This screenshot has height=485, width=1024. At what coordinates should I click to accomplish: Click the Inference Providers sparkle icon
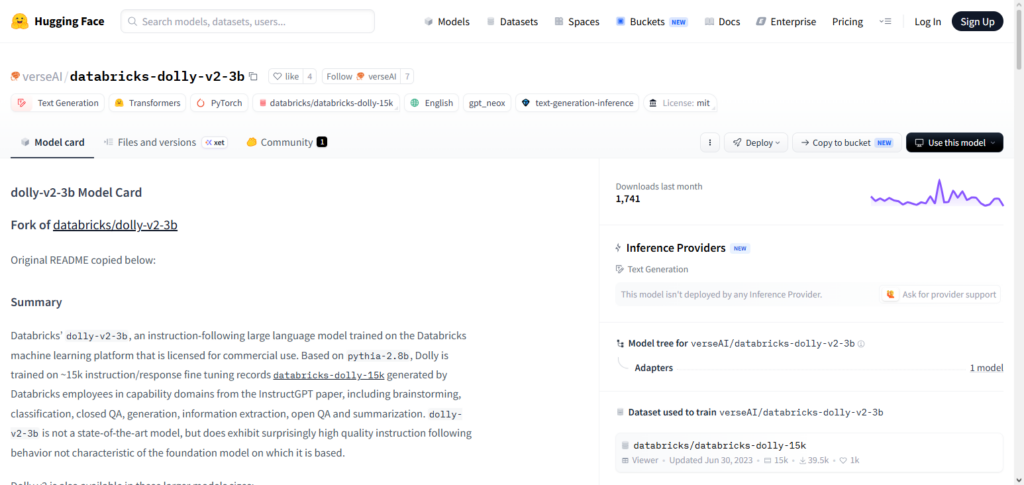point(618,248)
